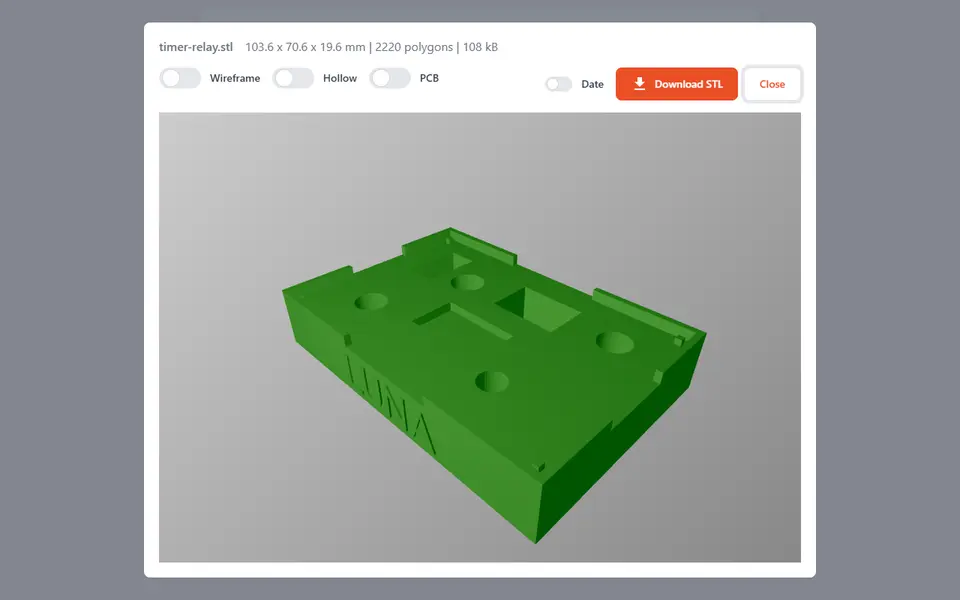The height and width of the screenshot is (600, 960).
Task: Click the download arrow icon
Action: point(639,84)
